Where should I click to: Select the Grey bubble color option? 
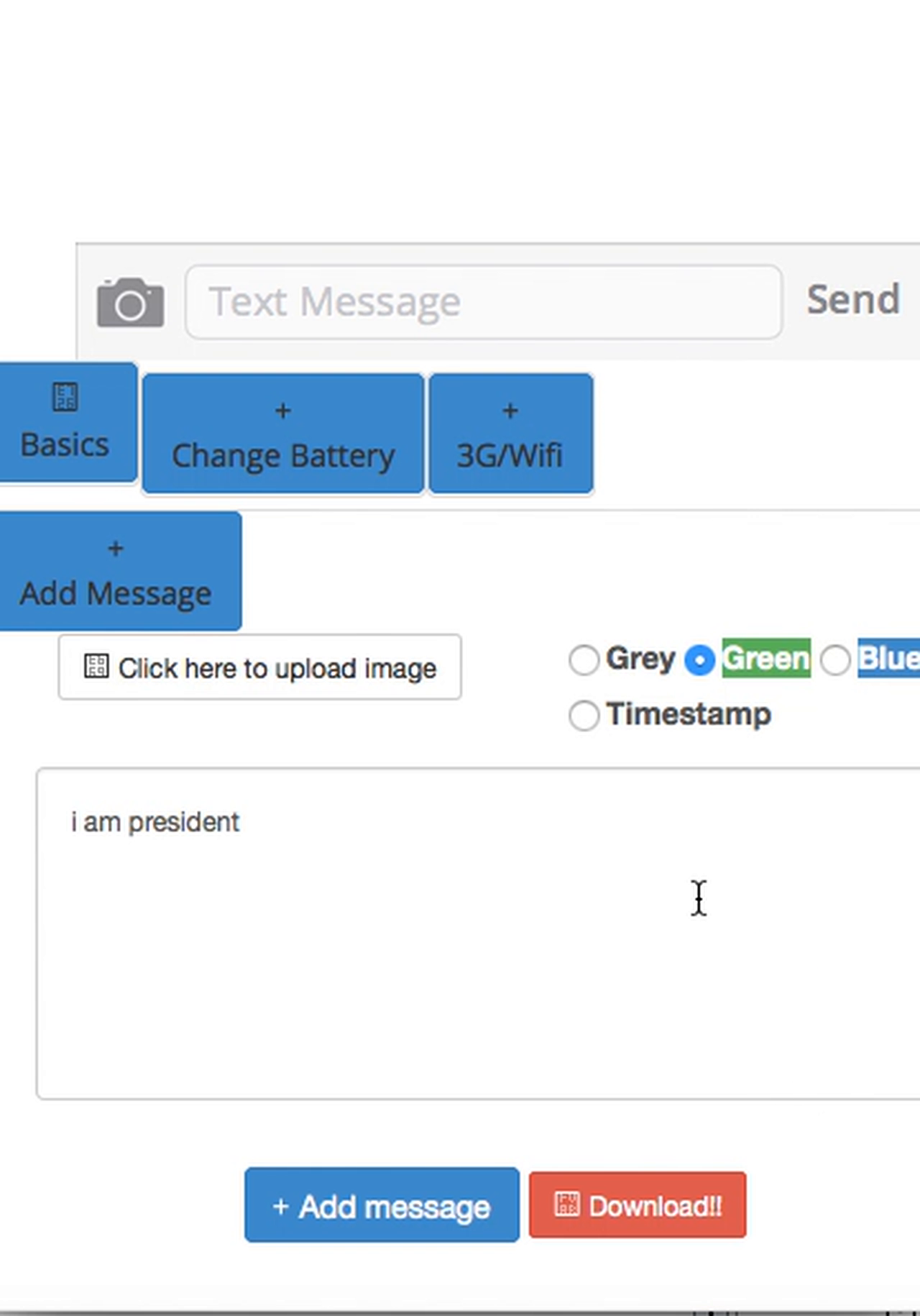[x=584, y=659]
